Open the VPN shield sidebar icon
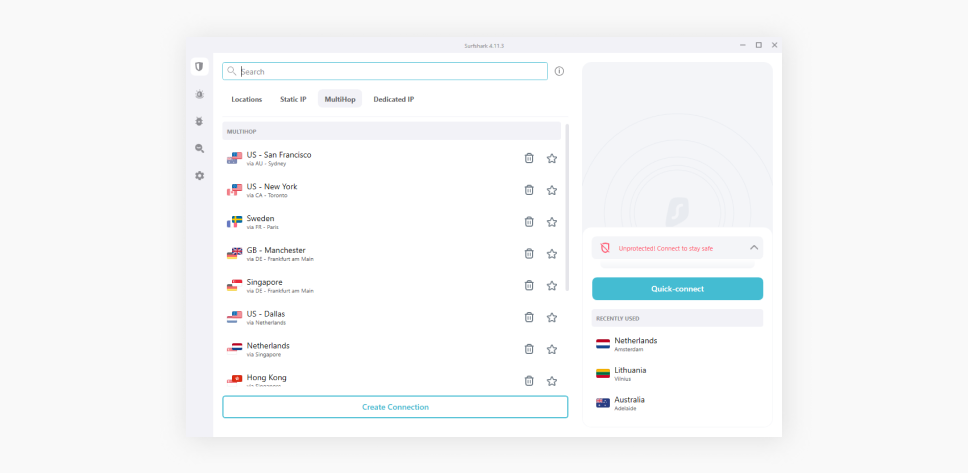Screen dimensions: 968x473 click(199, 67)
